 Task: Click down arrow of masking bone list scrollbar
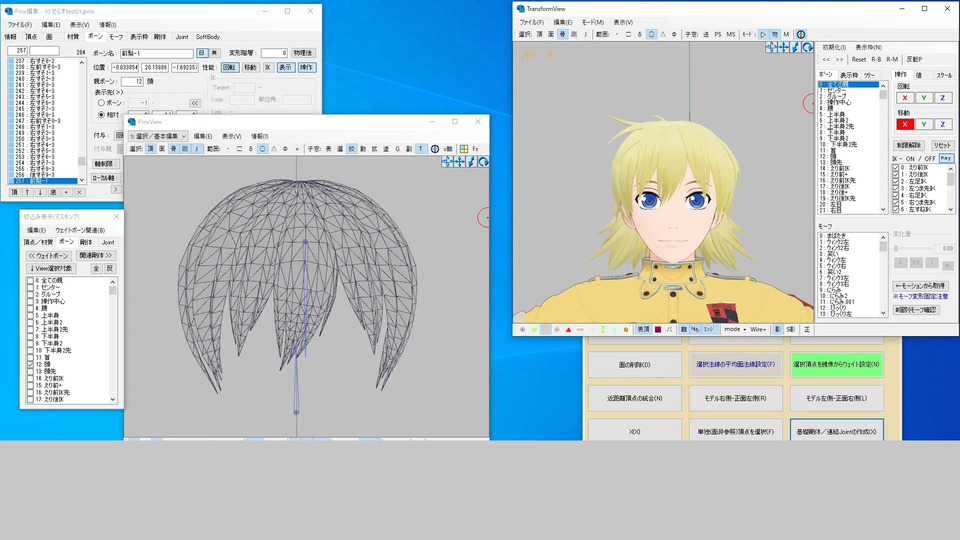[113, 399]
